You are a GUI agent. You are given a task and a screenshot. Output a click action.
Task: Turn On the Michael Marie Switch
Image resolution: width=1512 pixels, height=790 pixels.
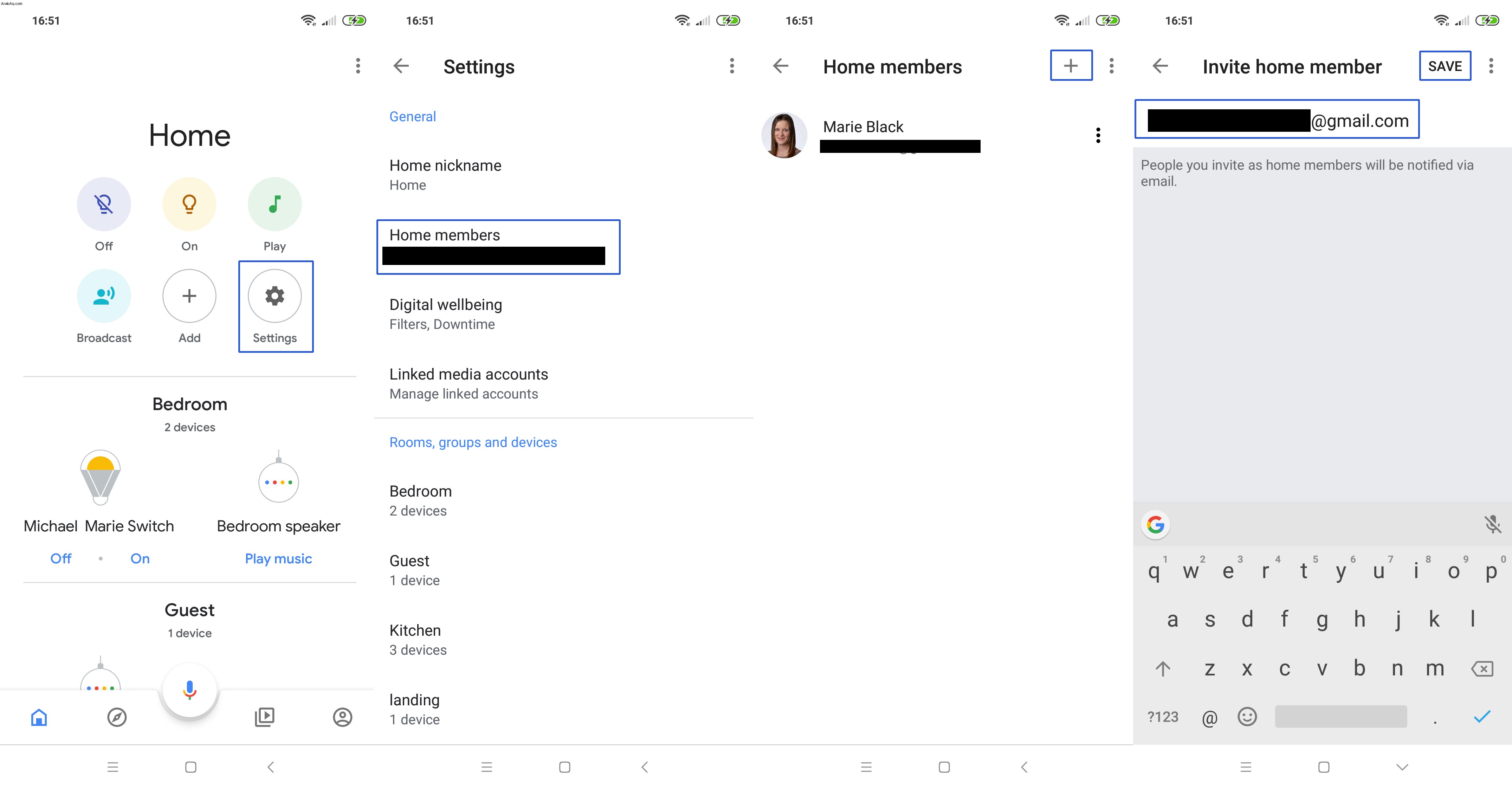[x=140, y=558]
